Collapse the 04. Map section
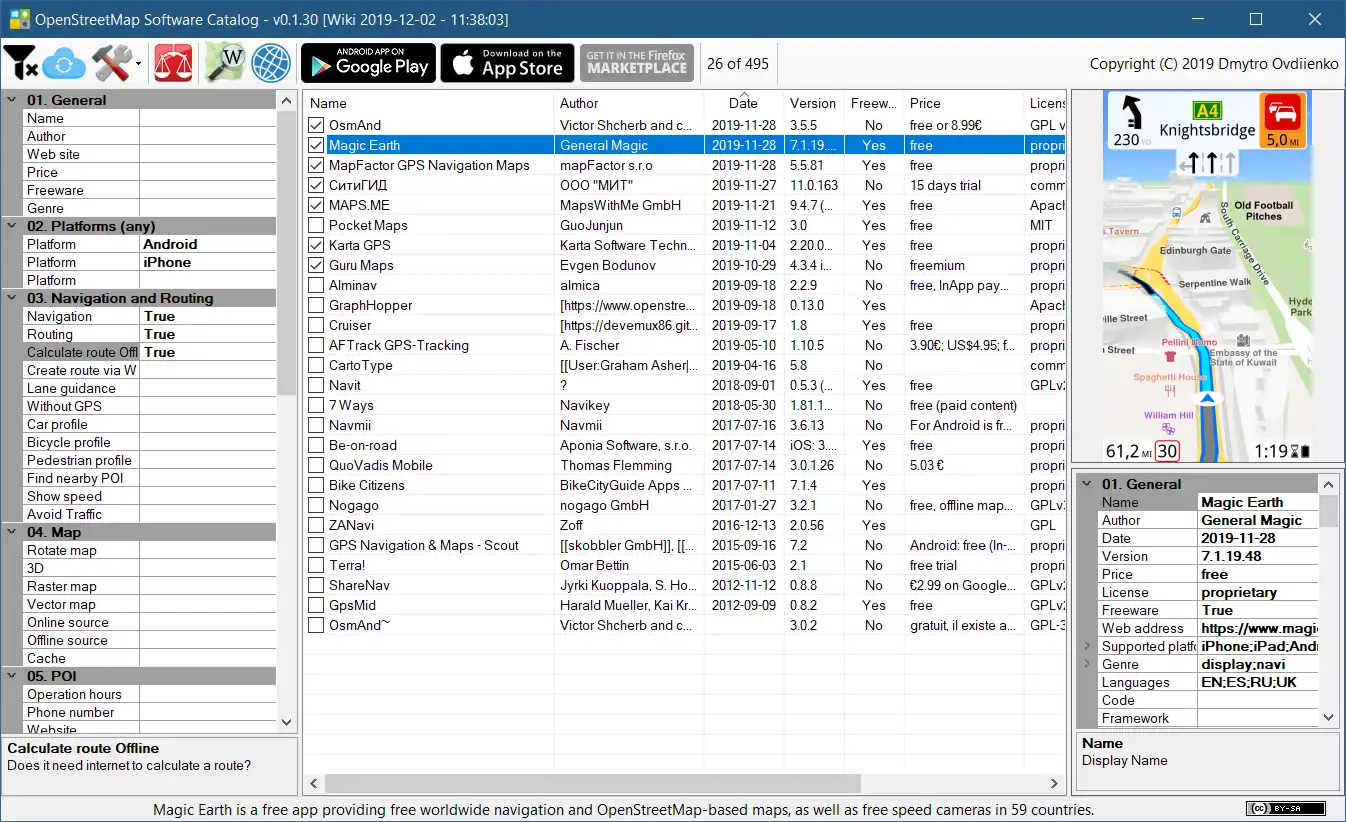1346x822 pixels. point(12,532)
